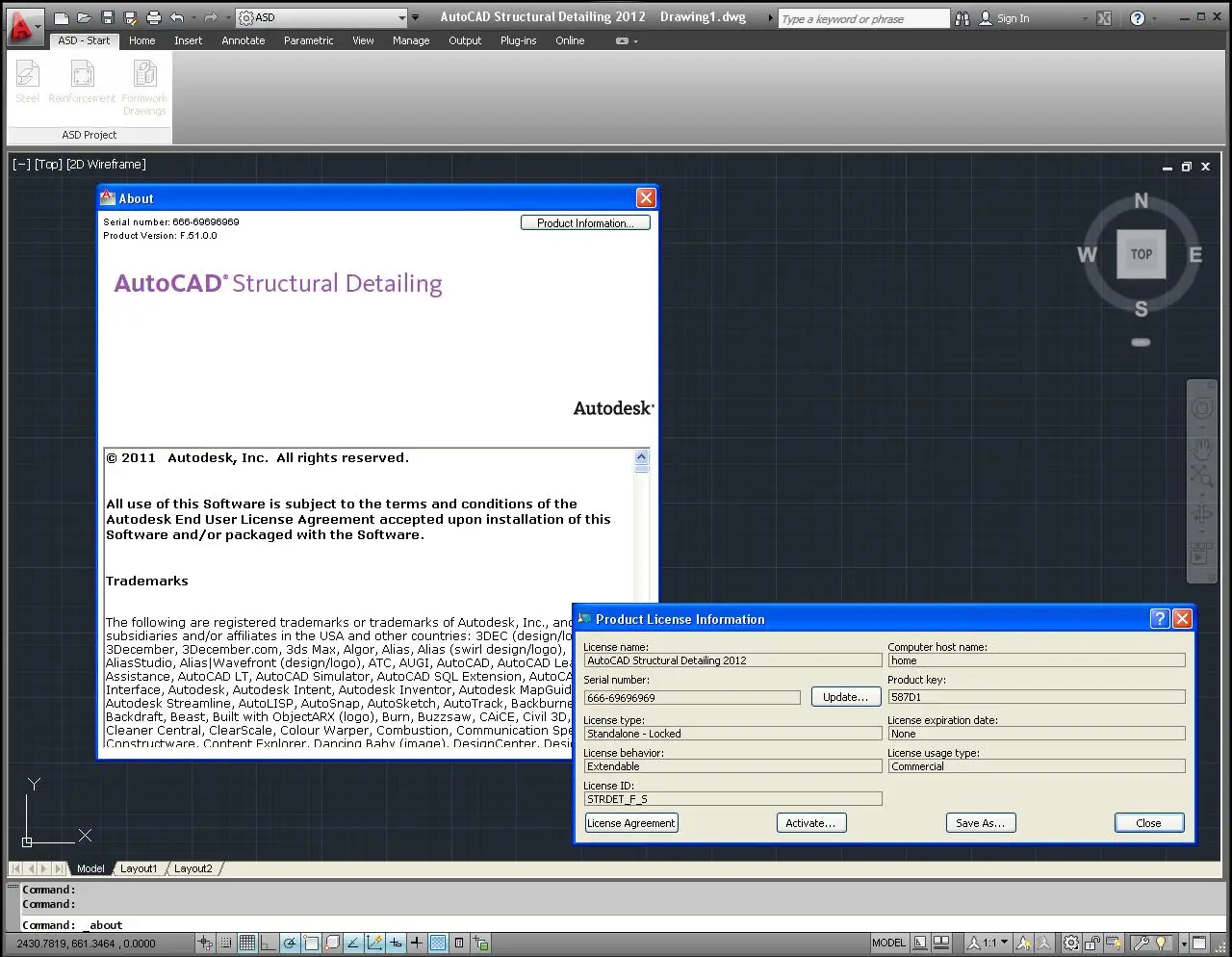Toggle Quick Properties in status bar

click(459, 943)
